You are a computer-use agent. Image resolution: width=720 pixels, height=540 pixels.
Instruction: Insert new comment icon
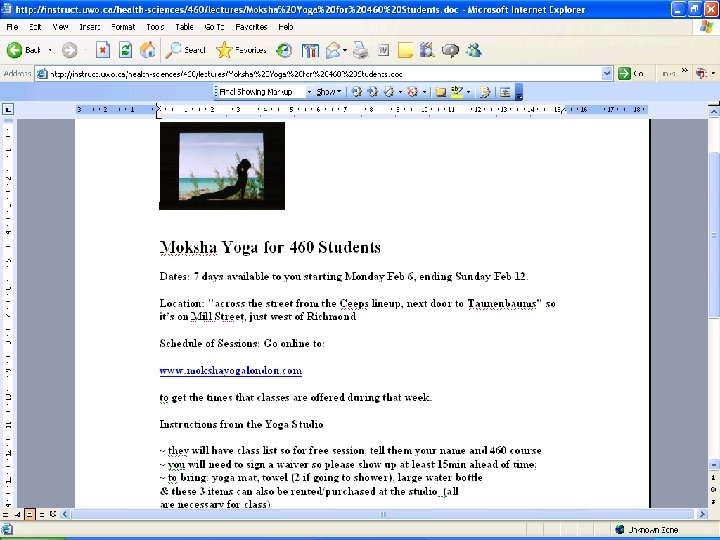440,92
